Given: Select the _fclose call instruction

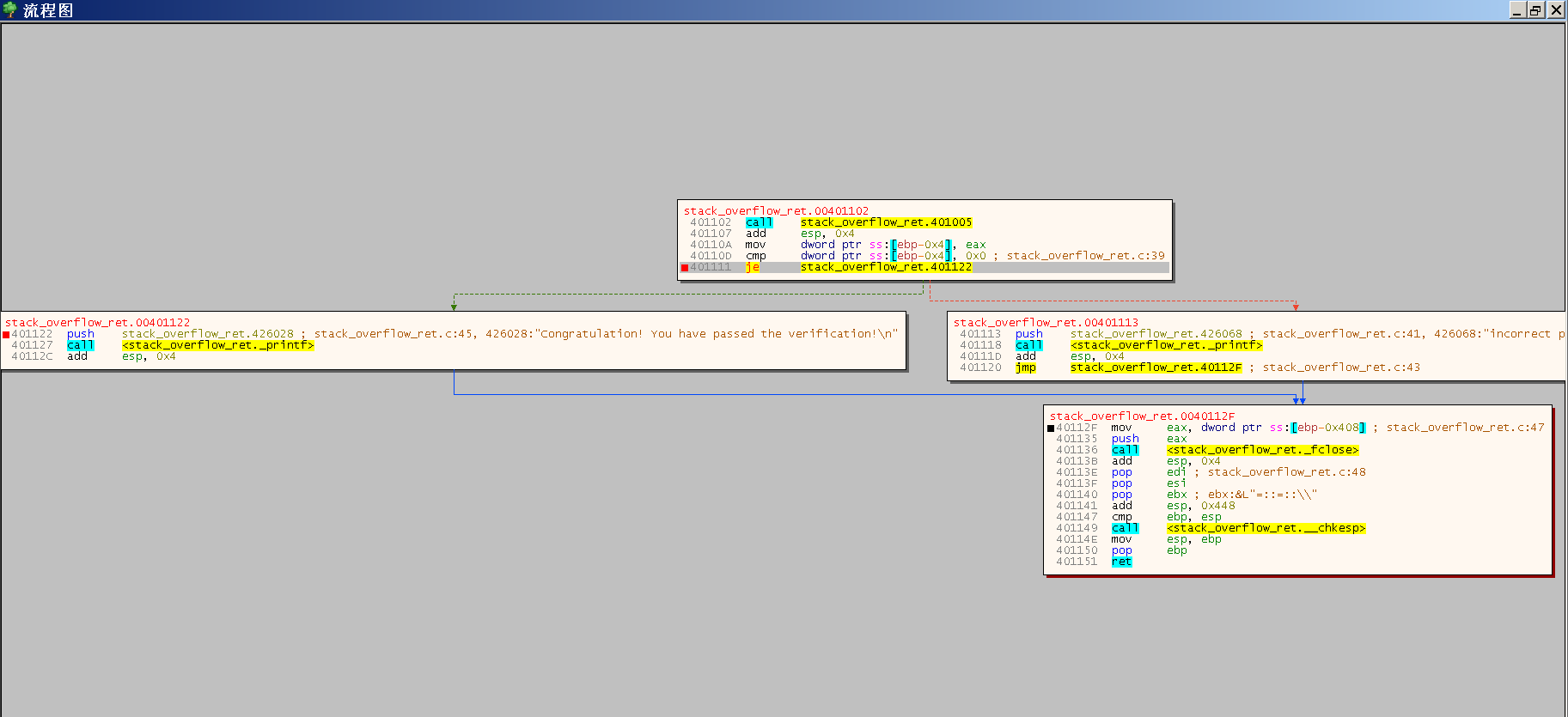Looking at the screenshot, I should [x=1262, y=450].
